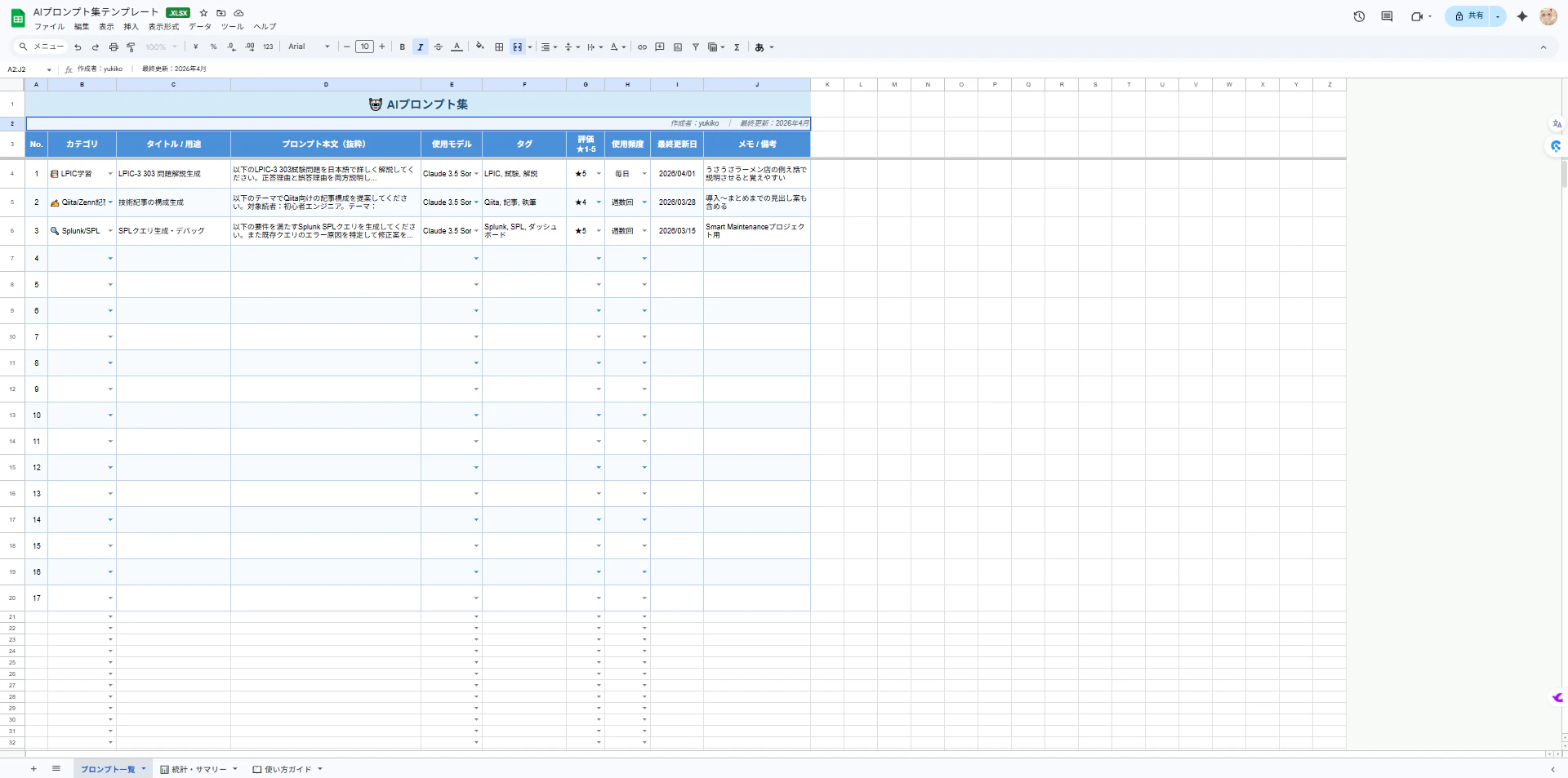
Task: Open the version history clock icon
Action: point(1359,16)
